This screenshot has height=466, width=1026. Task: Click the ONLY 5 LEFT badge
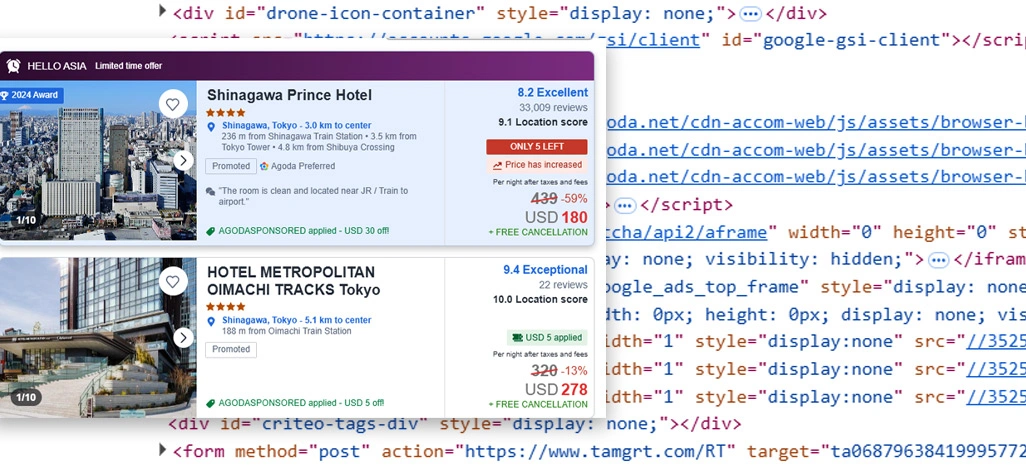[x=537, y=147]
